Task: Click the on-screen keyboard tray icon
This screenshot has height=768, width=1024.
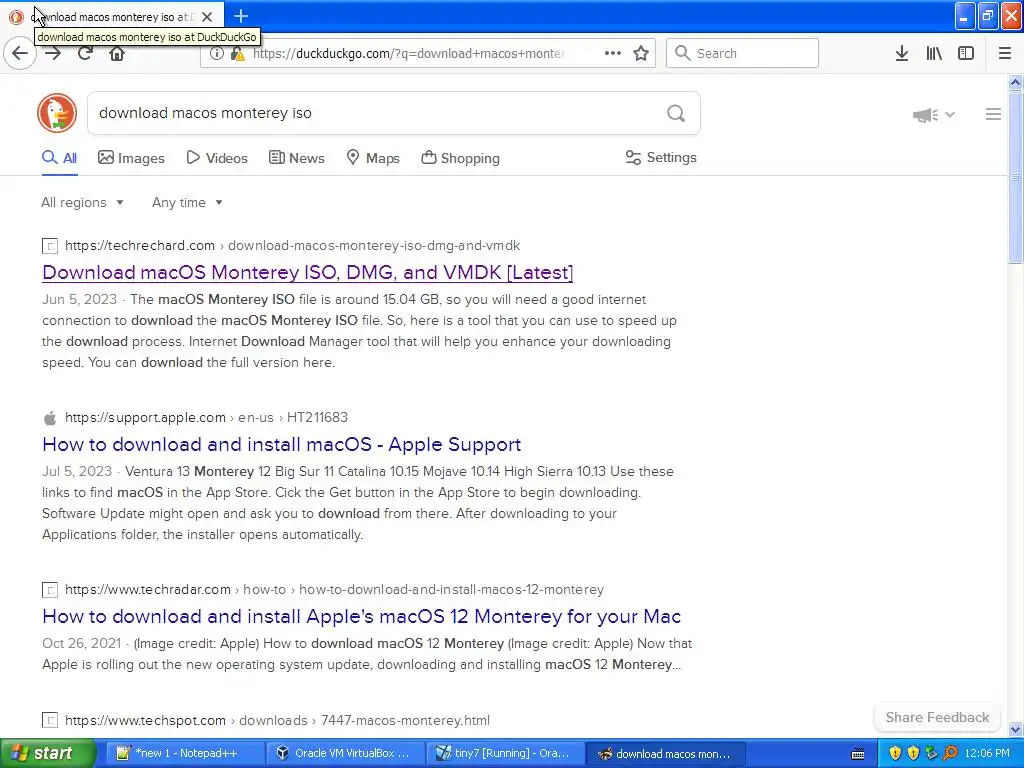Action: (858, 754)
